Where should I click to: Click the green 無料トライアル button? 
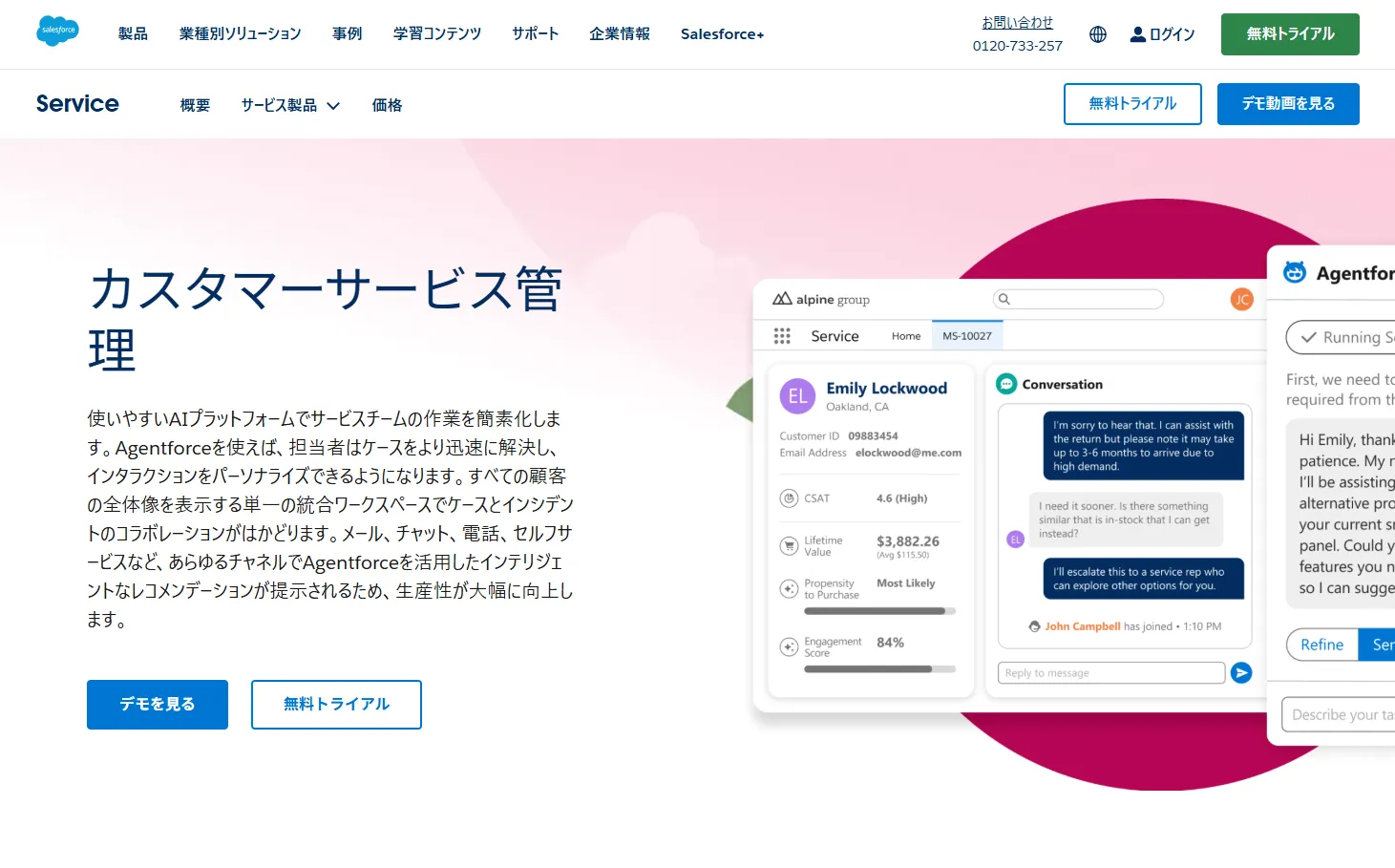tap(1289, 34)
